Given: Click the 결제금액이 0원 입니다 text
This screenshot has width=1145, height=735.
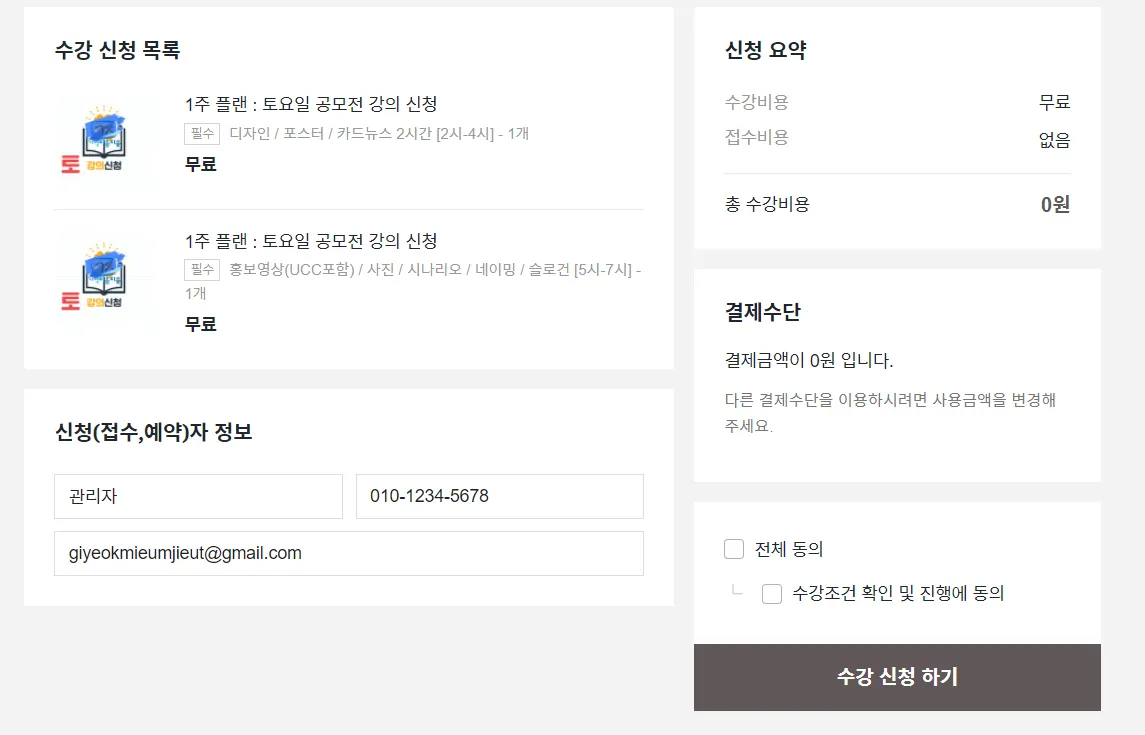Looking at the screenshot, I should tap(809, 360).
